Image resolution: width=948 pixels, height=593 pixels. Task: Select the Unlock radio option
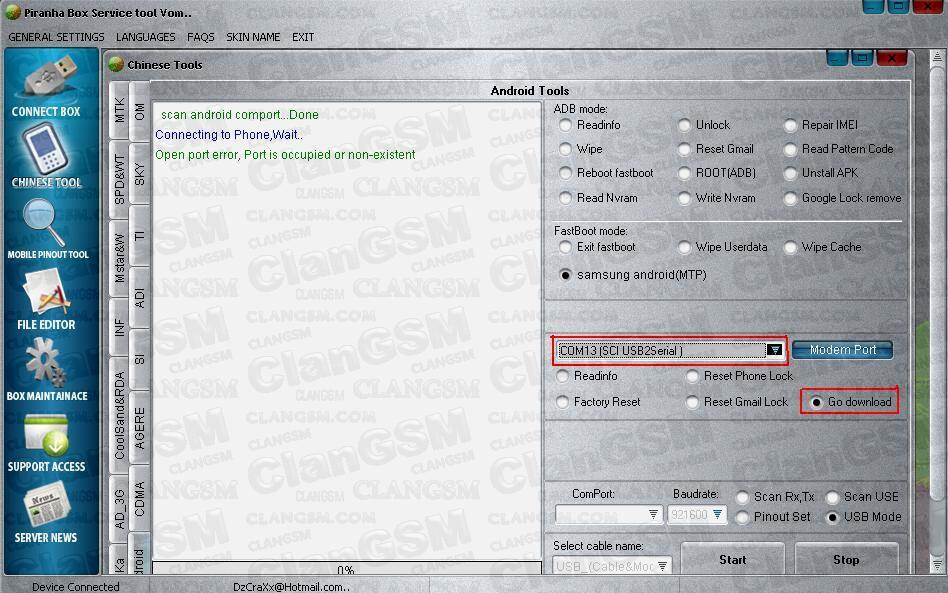coord(684,125)
